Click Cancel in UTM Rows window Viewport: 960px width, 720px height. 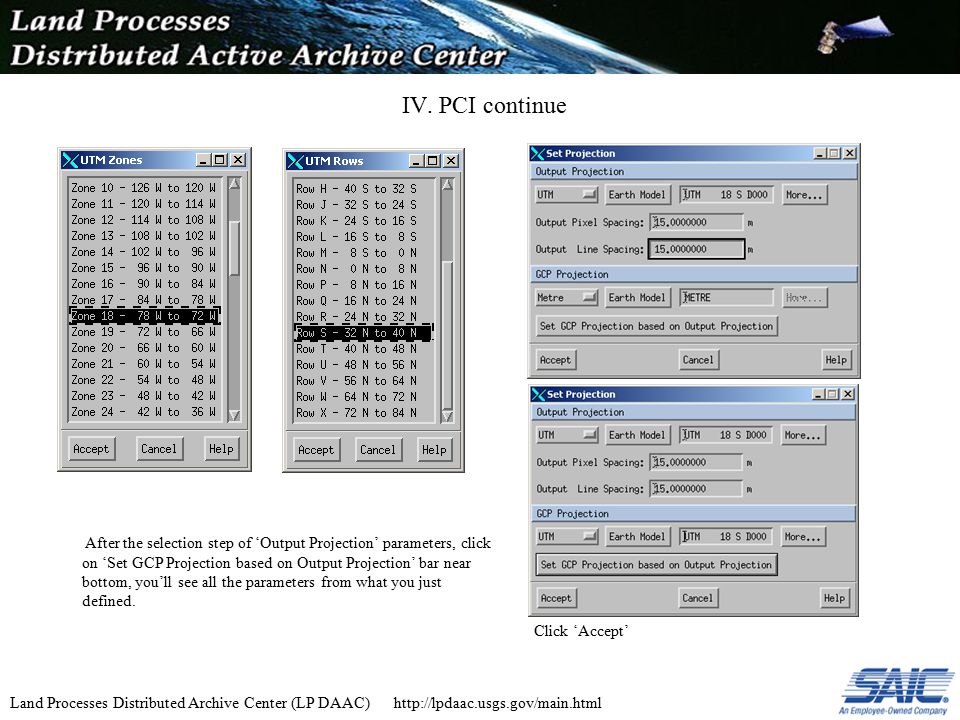378,450
